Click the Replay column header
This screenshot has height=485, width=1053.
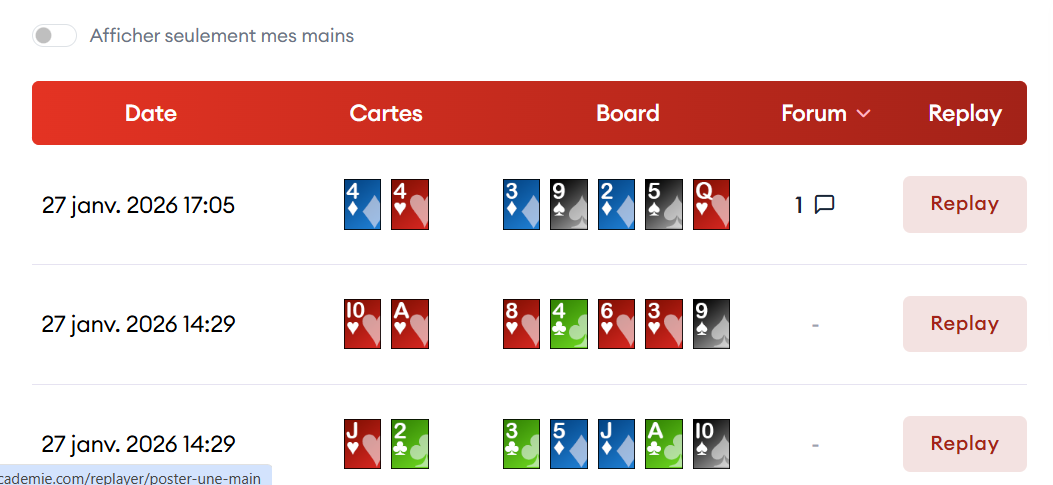pos(964,113)
